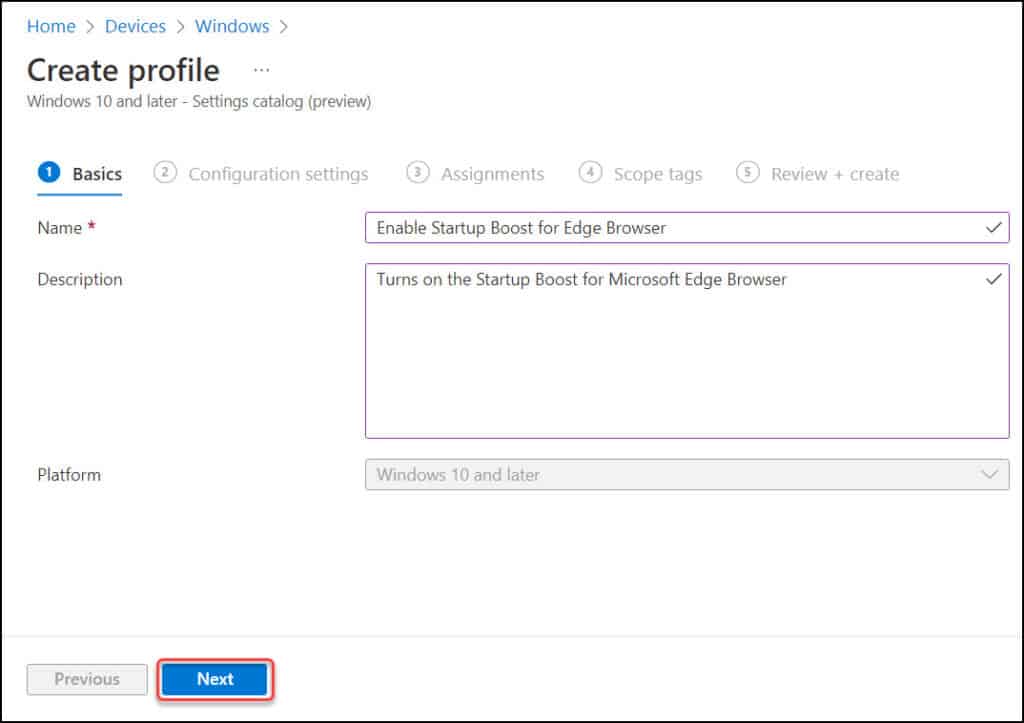Viewport: 1024px width, 723px height.
Task: Open the Home breadcrumb link
Action: (x=51, y=26)
